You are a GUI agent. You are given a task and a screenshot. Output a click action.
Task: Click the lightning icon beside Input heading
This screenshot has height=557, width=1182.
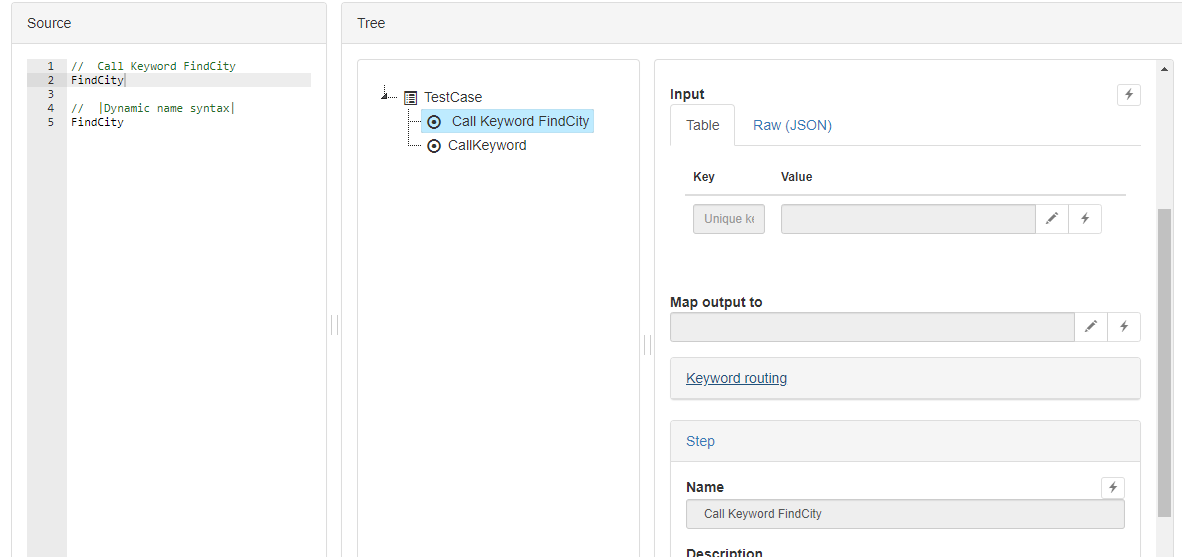coord(1128,95)
